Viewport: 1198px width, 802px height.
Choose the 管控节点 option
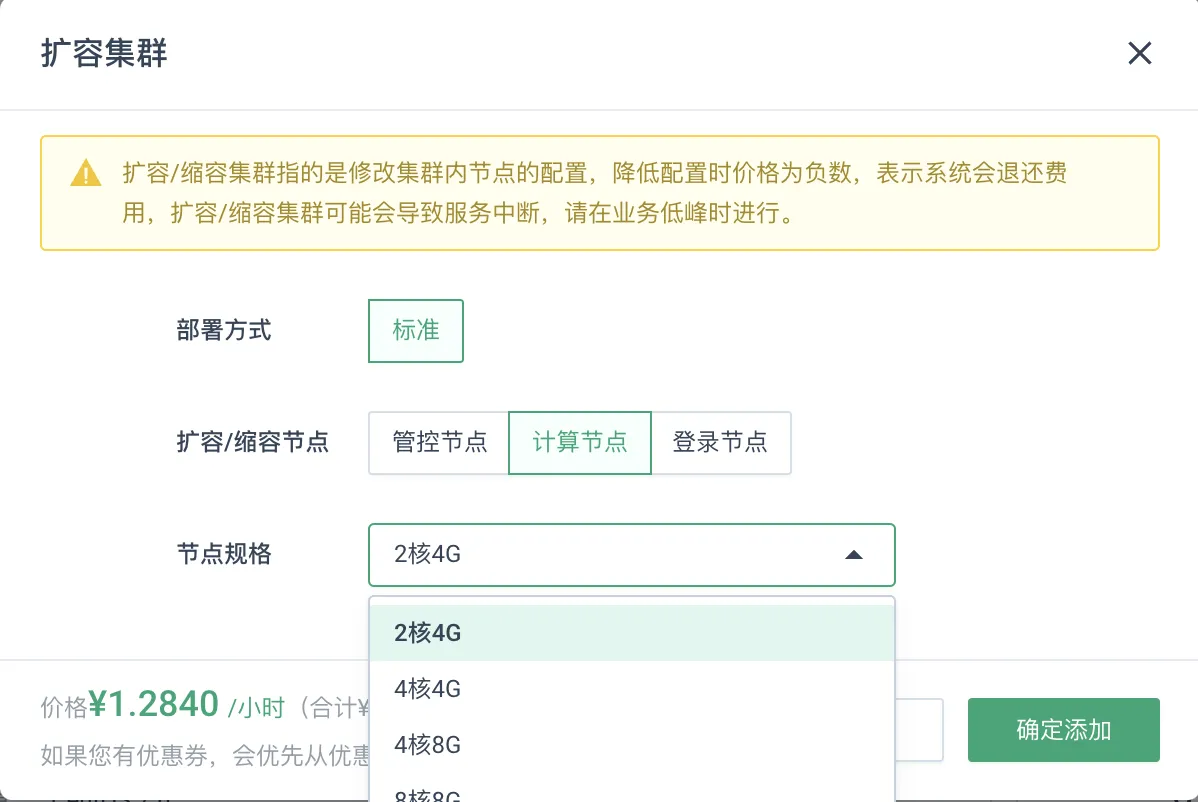439,442
